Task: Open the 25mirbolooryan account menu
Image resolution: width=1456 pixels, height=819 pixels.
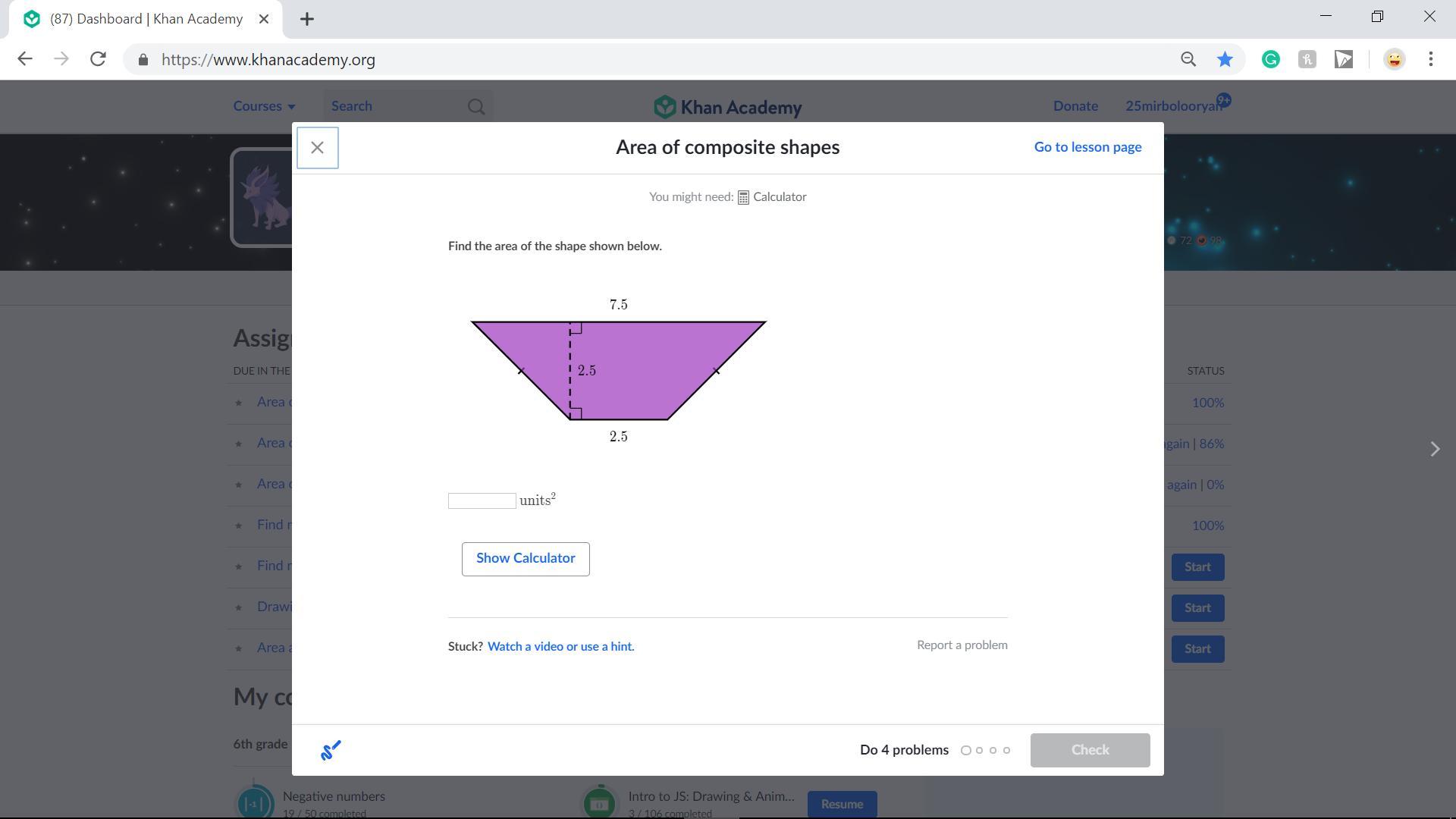Action: pyautogui.click(x=1172, y=106)
